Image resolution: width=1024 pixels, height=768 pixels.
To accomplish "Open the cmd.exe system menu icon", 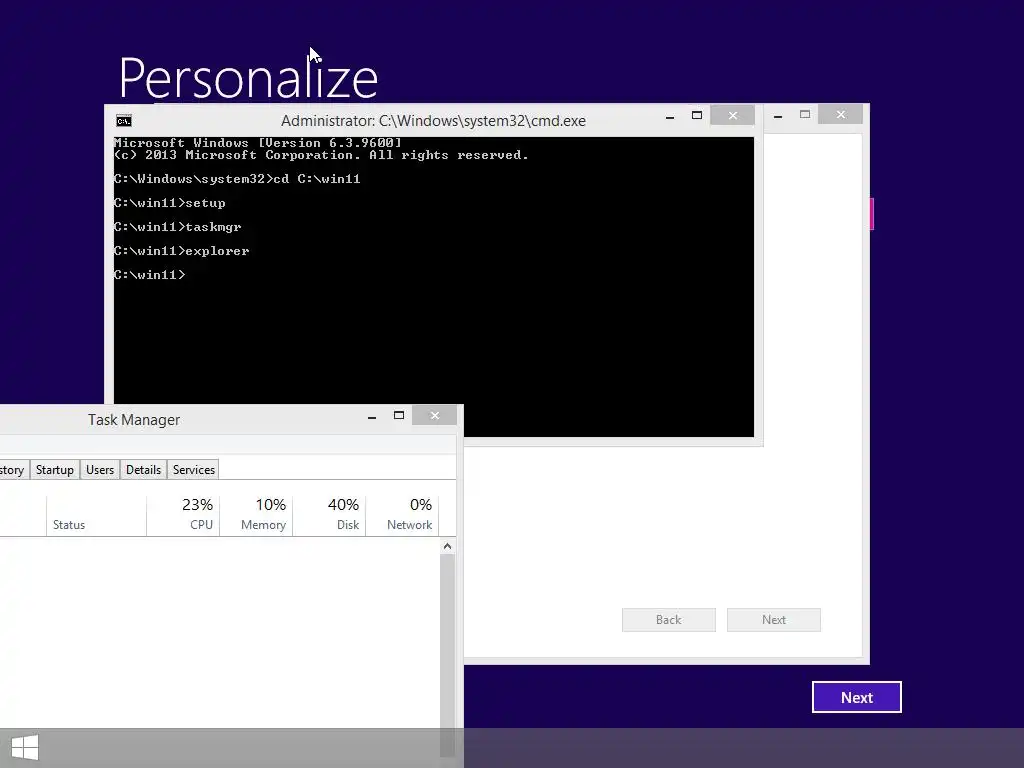I will click(x=123, y=121).
